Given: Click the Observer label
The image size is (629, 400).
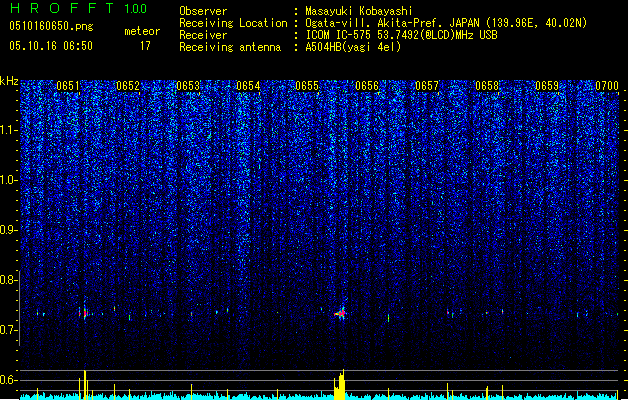Looking at the screenshot, I should click(203, 11).
